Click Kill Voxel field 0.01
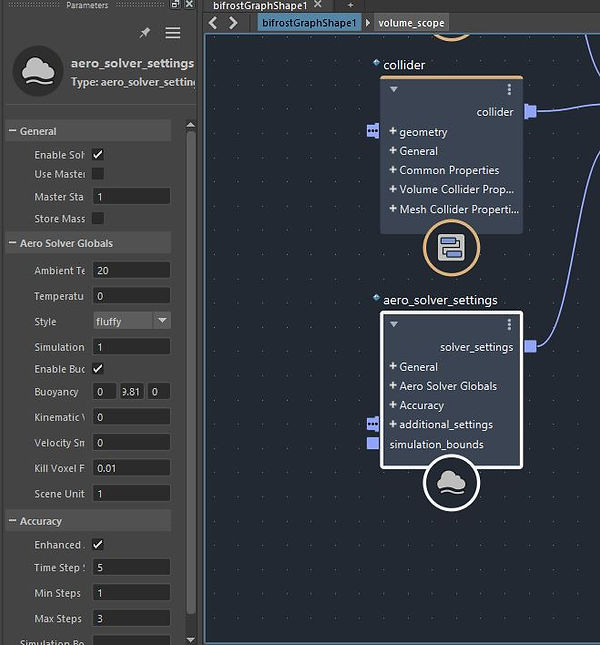Viewport: 600px width, 645px height. click(x=131, y=468)
